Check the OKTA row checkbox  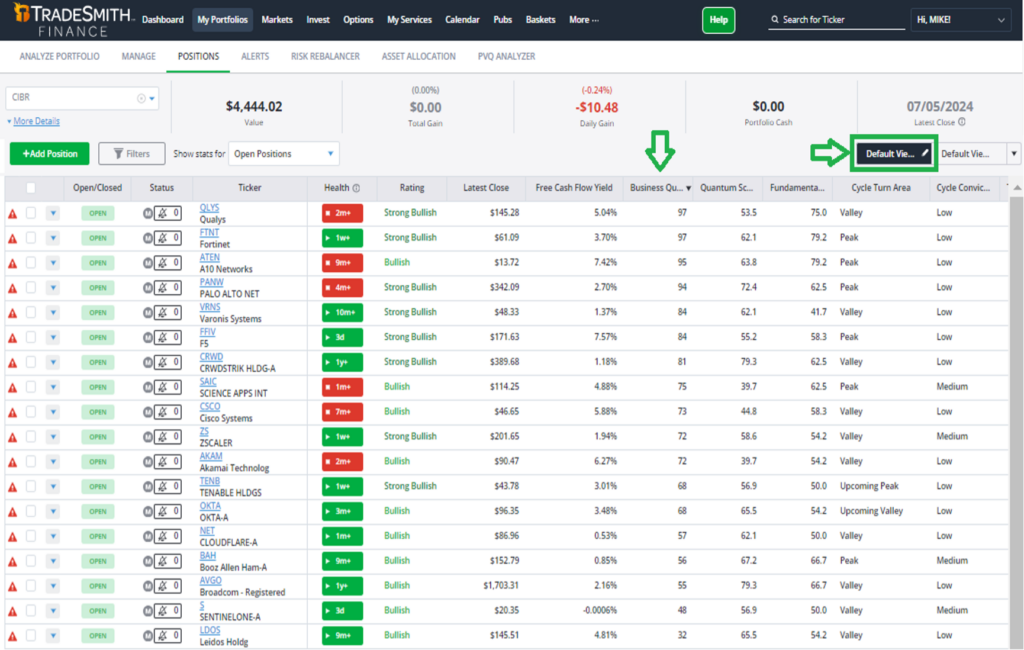(x=31, y=511)
